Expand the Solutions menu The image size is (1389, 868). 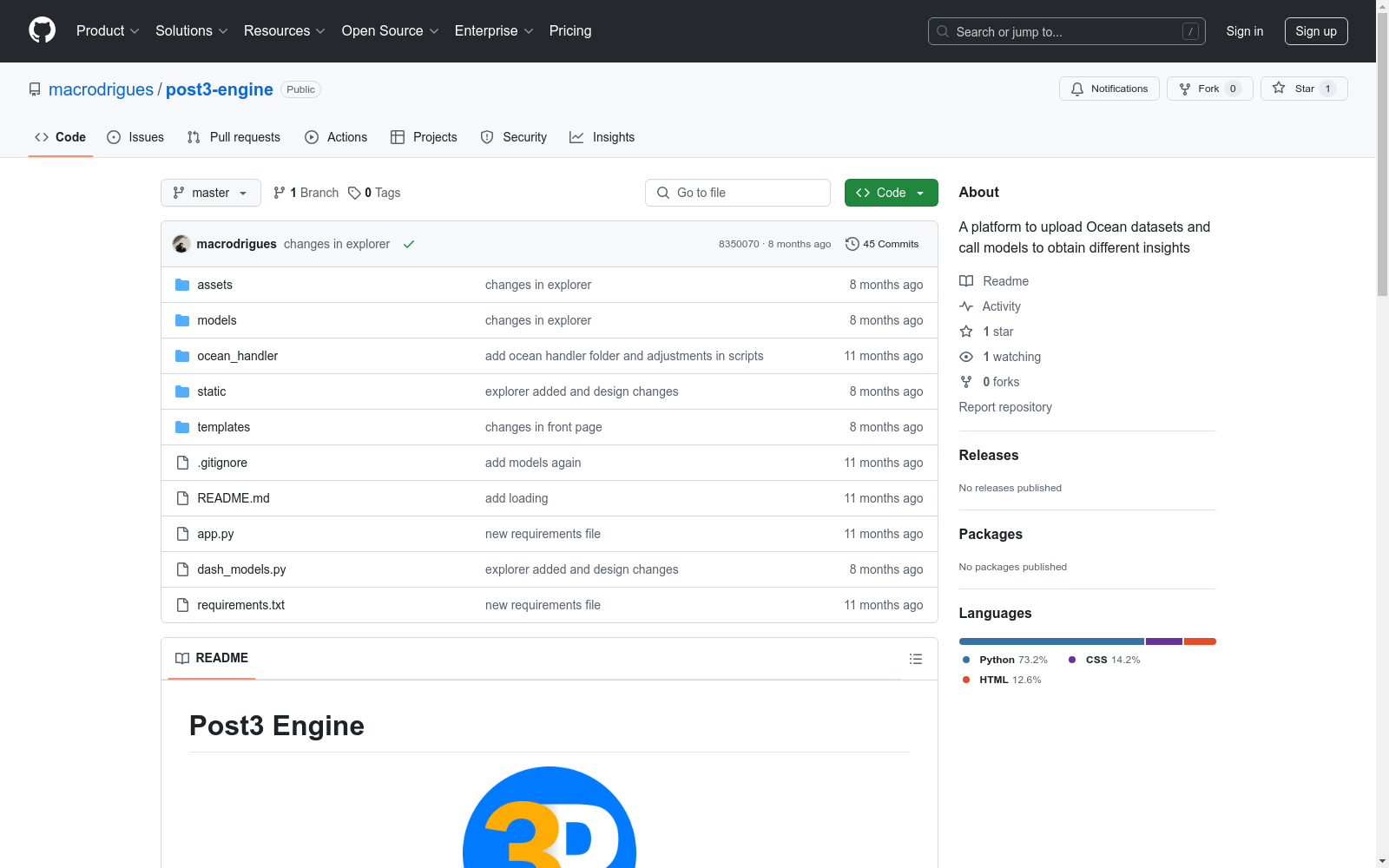click(192, 30)
